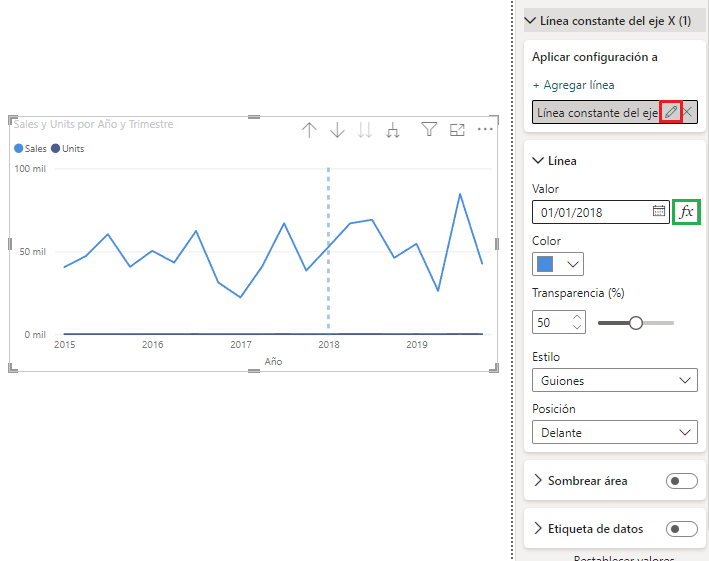
Task: Delete the constant line with X
Action: click(688, 112)
